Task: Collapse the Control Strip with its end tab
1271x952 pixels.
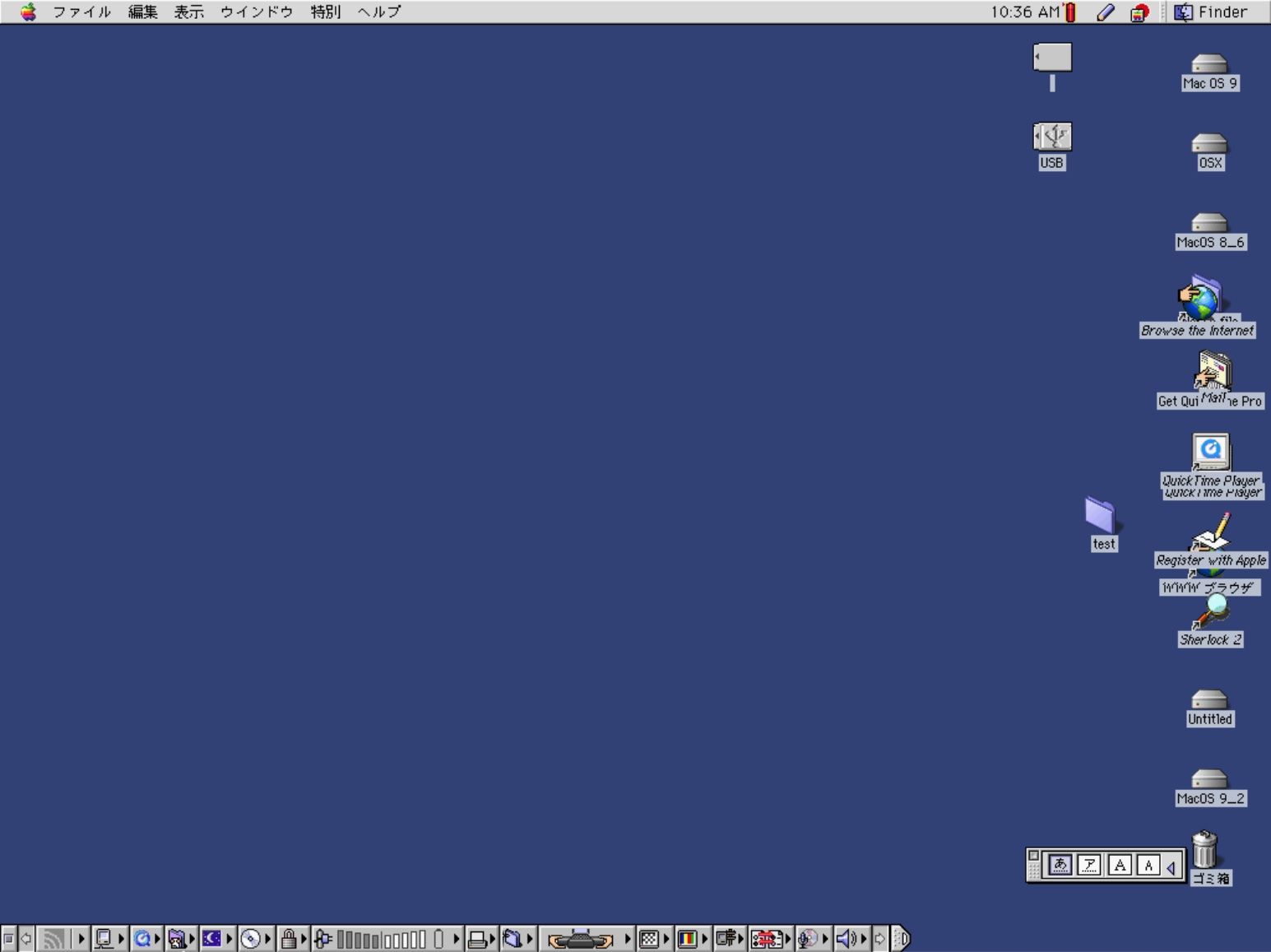Action: pyautogui.click(x=900, y=937)
